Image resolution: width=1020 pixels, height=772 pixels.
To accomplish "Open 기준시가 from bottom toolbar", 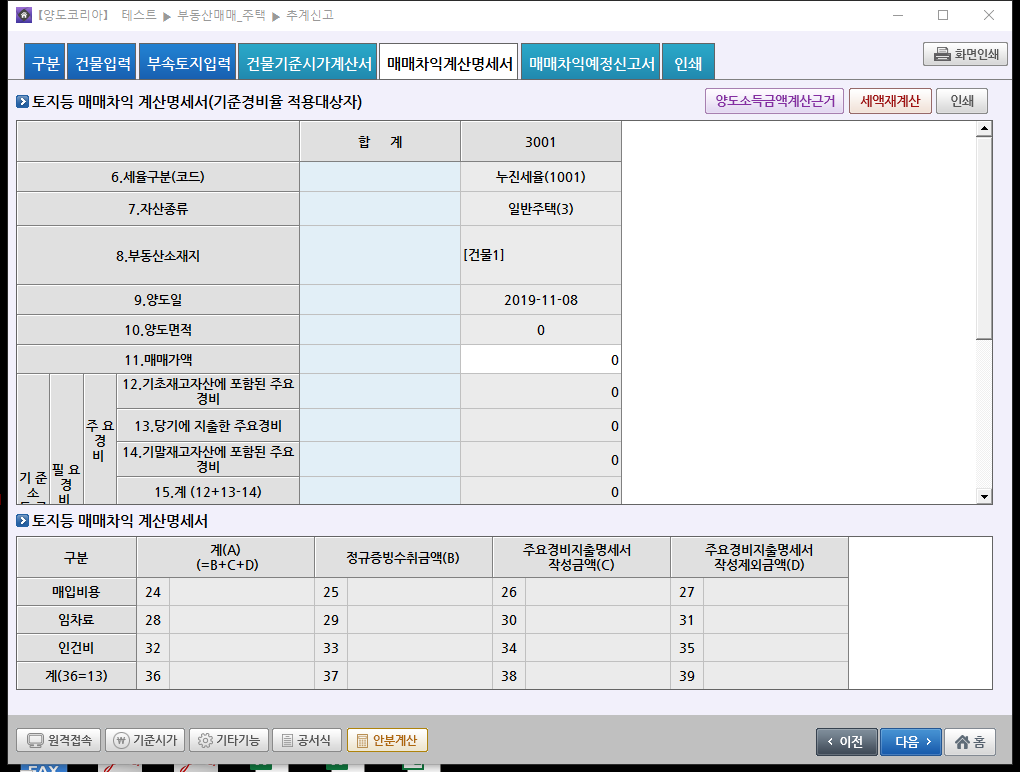I will click(x=145, y=740).
